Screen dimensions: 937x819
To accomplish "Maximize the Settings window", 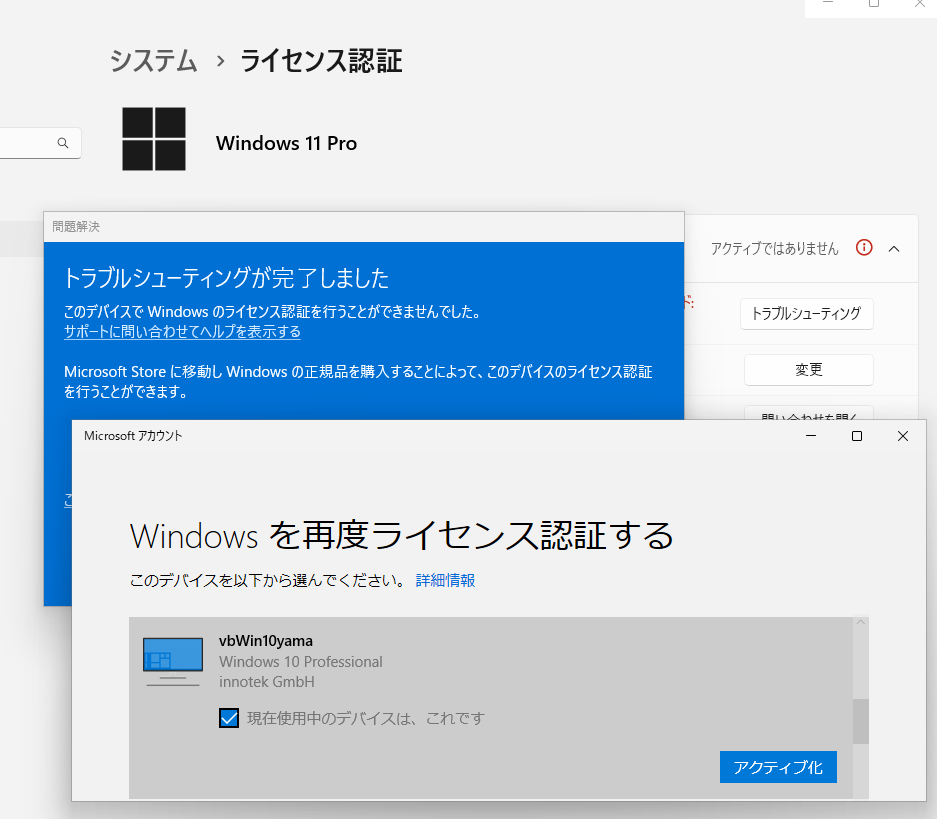I will click(873, 5).
